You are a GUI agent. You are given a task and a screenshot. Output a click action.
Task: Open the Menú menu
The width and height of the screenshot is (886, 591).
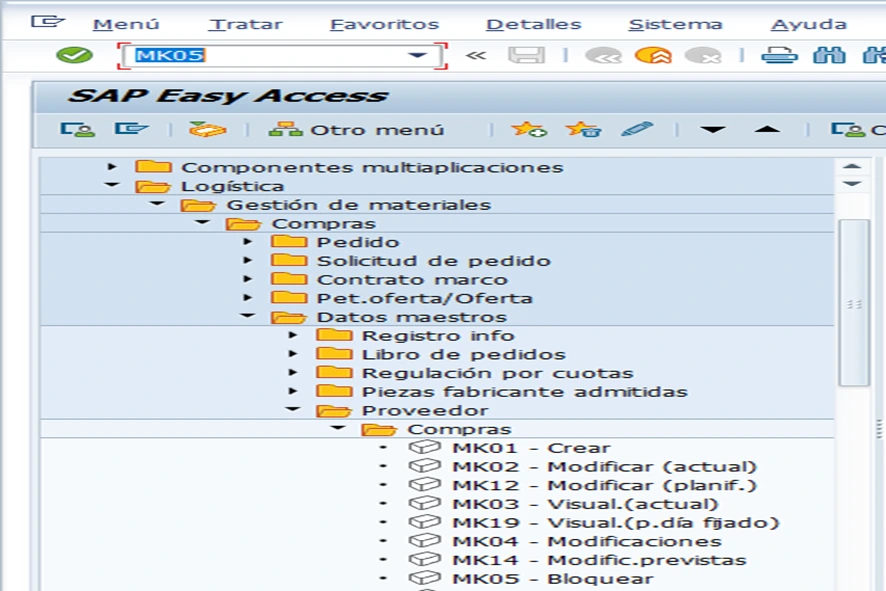coord(126,24)
